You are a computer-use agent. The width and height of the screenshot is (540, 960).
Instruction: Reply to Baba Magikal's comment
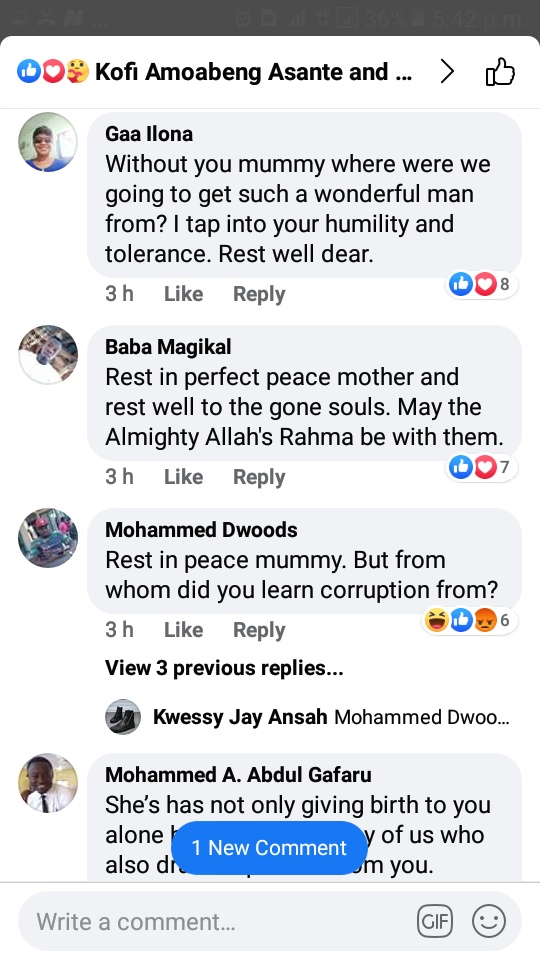259,478
